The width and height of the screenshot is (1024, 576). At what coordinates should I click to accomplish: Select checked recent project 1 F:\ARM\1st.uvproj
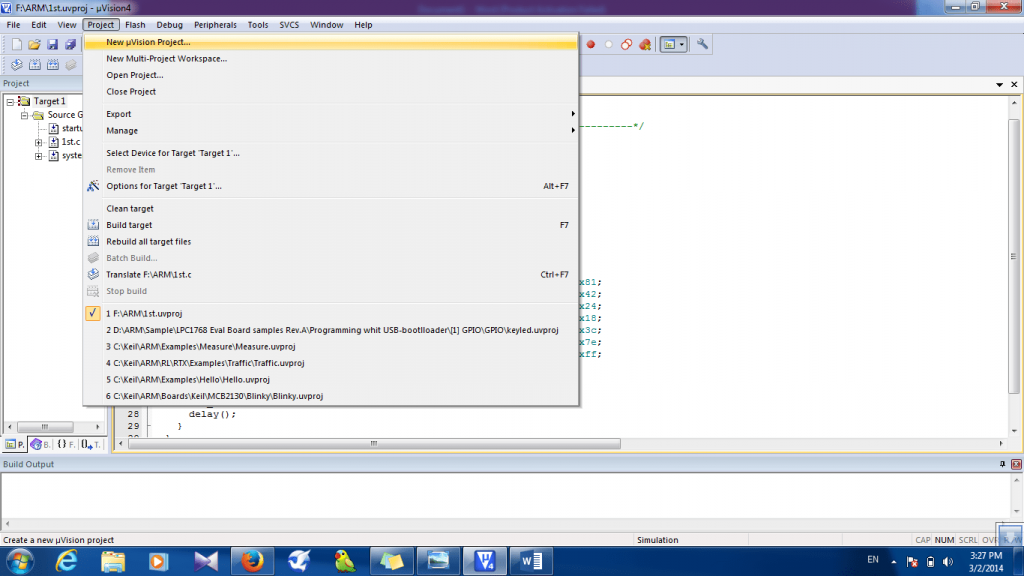(x=330, y=313)
